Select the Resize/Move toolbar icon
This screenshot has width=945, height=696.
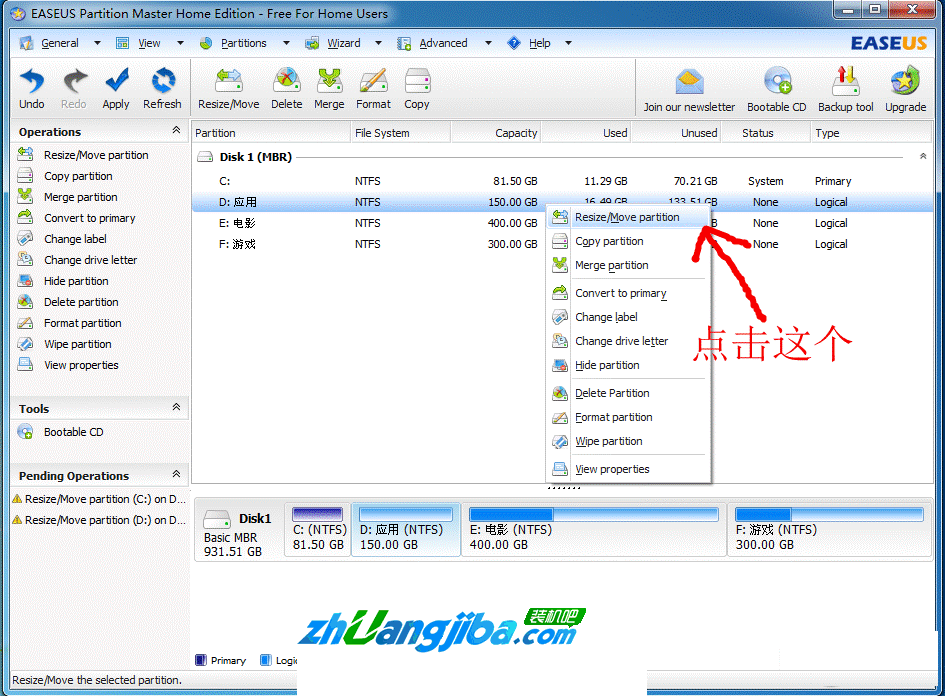(228, 87)
